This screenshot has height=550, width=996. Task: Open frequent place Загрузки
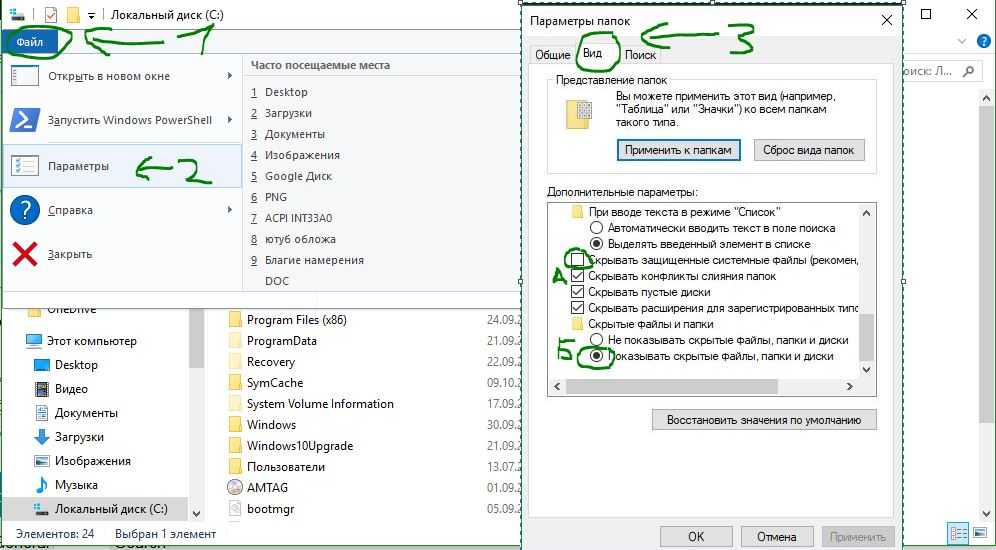click(288, 113)
